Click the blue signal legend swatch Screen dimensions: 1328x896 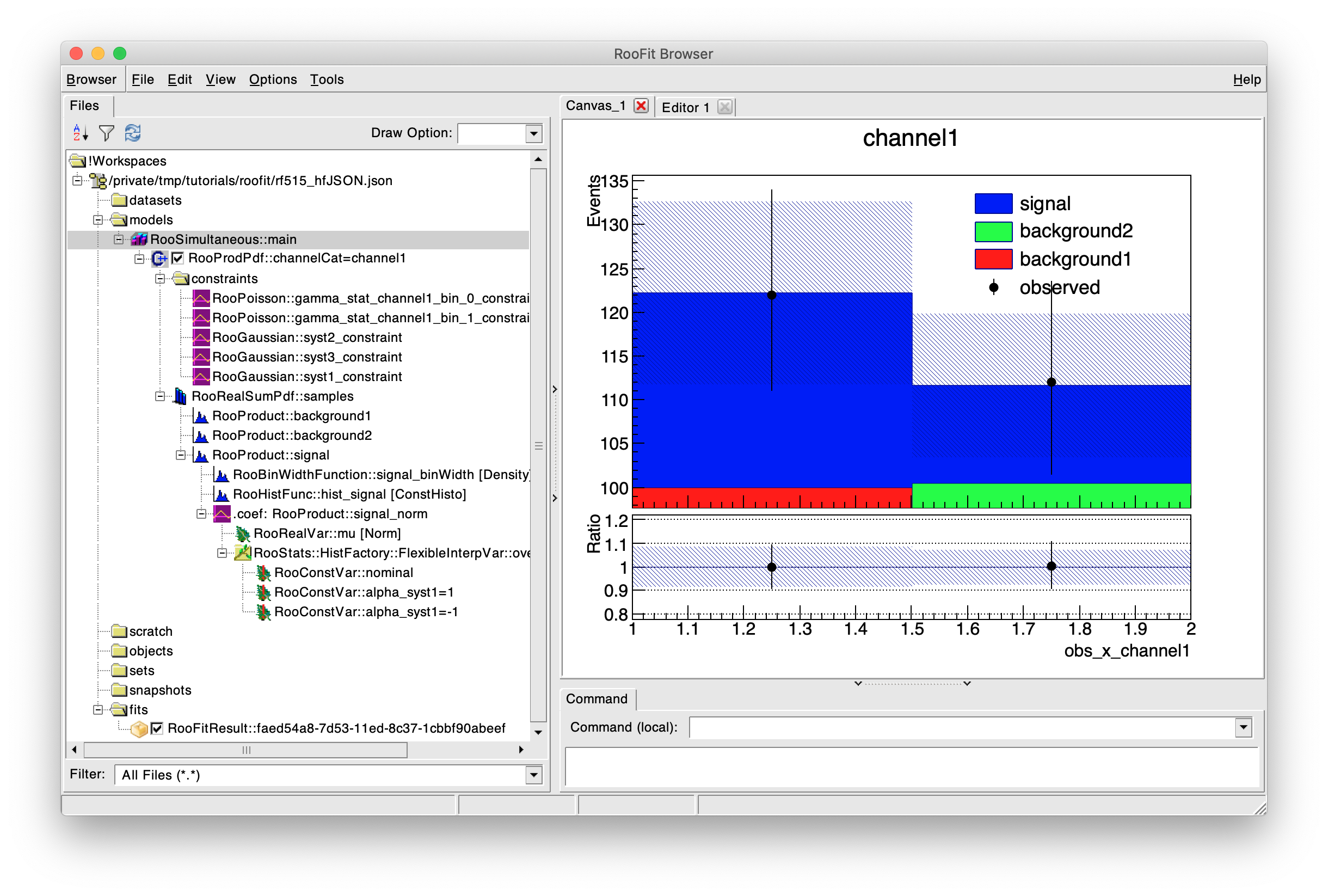coord(993,204)
